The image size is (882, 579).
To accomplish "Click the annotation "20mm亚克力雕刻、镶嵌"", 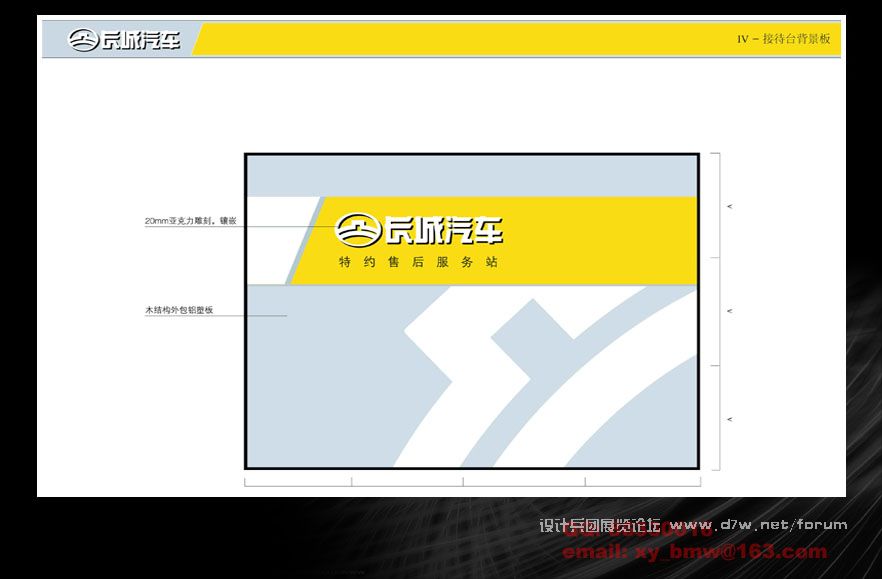I will pyautogui.click(x=191, y=221).
